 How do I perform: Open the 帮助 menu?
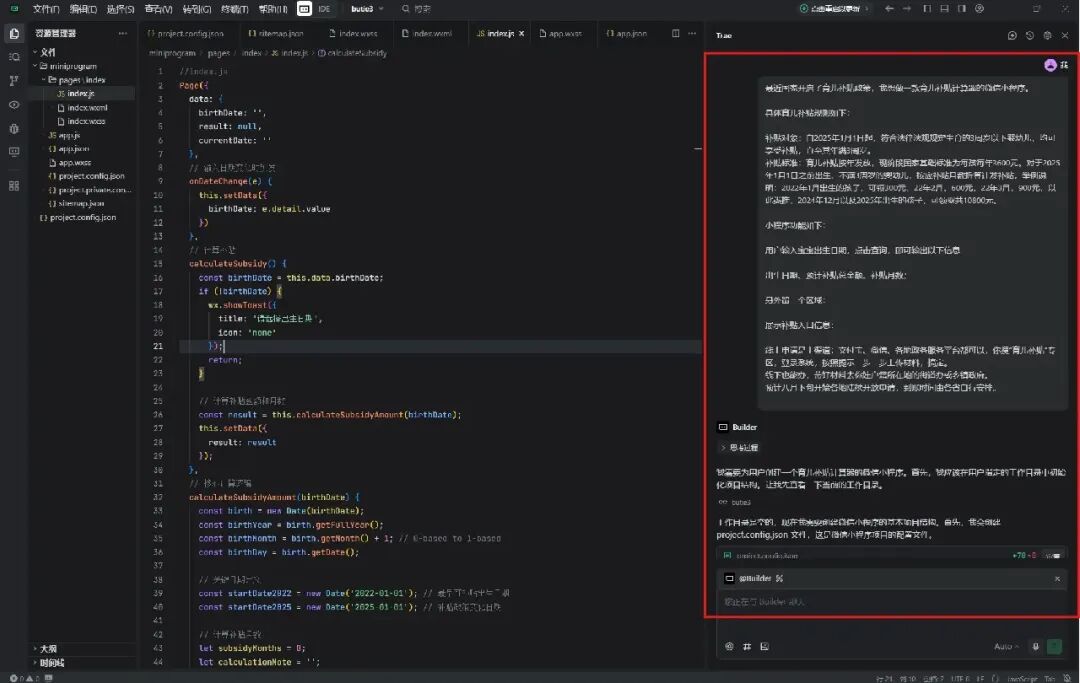[272, 9]
